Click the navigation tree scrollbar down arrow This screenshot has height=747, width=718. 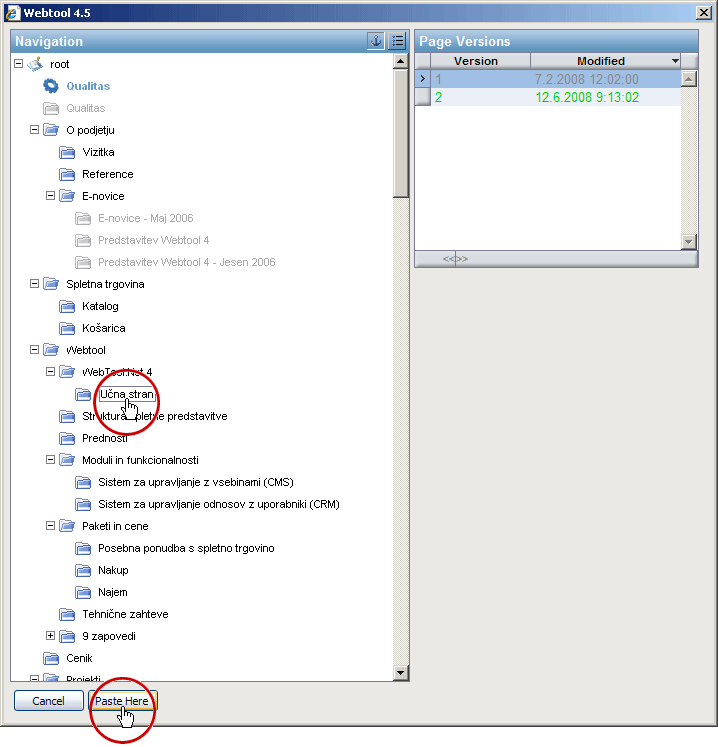[401, 673]
